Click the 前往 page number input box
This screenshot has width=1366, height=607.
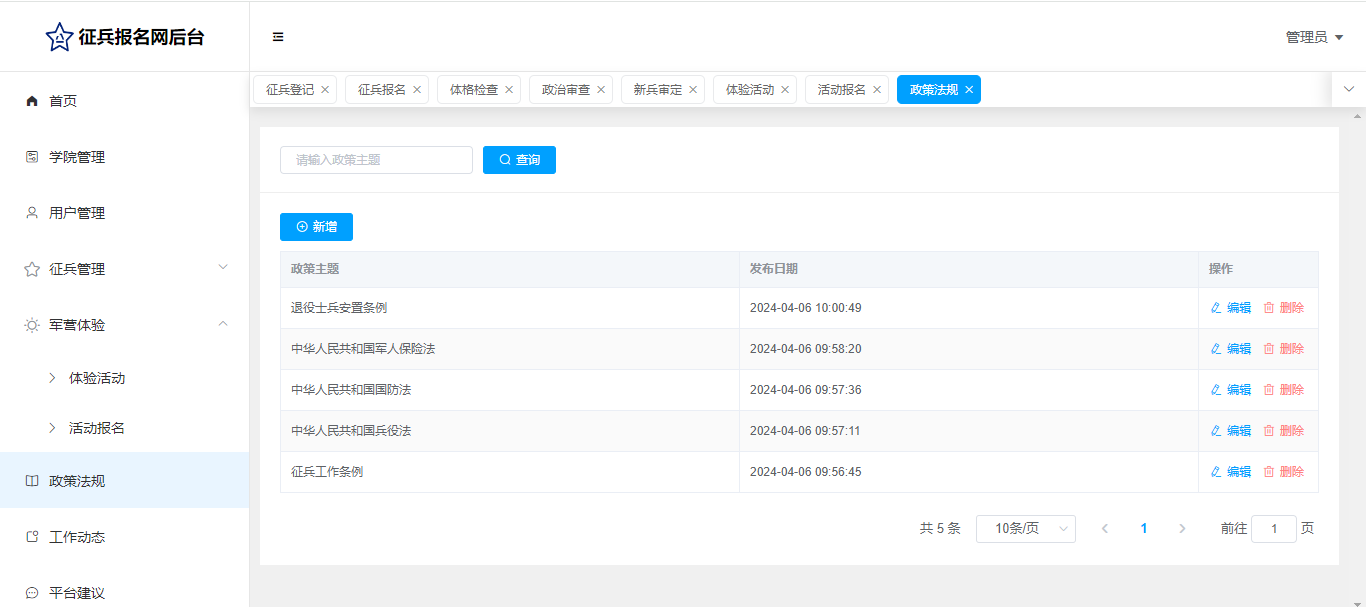[x=1273, y=529]
